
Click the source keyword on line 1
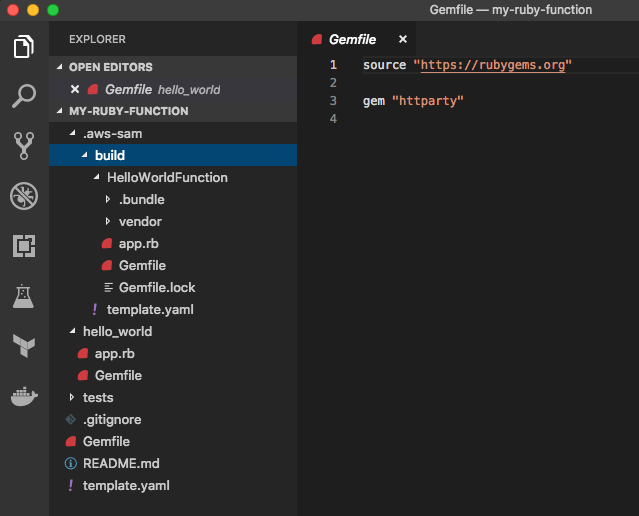tap(384, 65)
